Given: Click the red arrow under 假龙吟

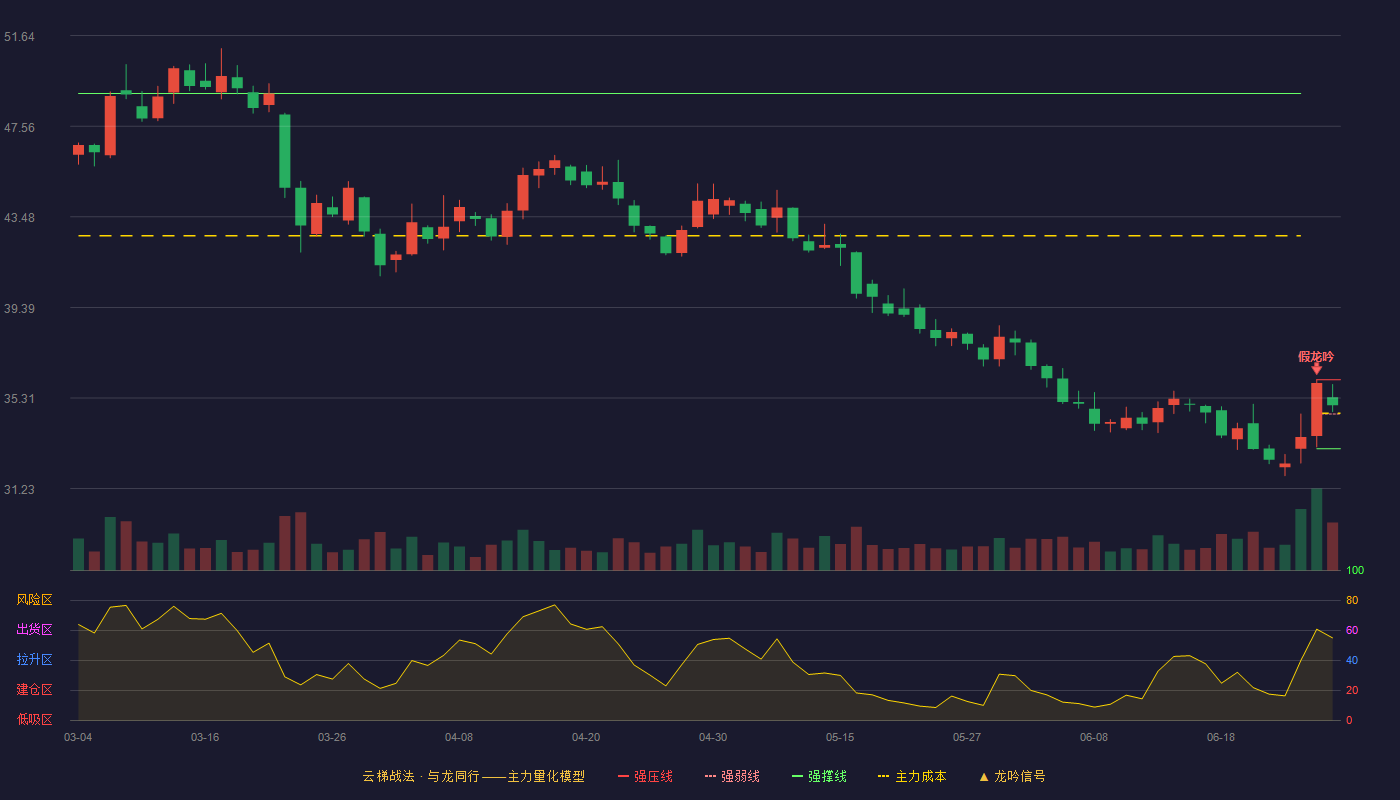Looking at the screenshot, I should [x=1316, y=369].
